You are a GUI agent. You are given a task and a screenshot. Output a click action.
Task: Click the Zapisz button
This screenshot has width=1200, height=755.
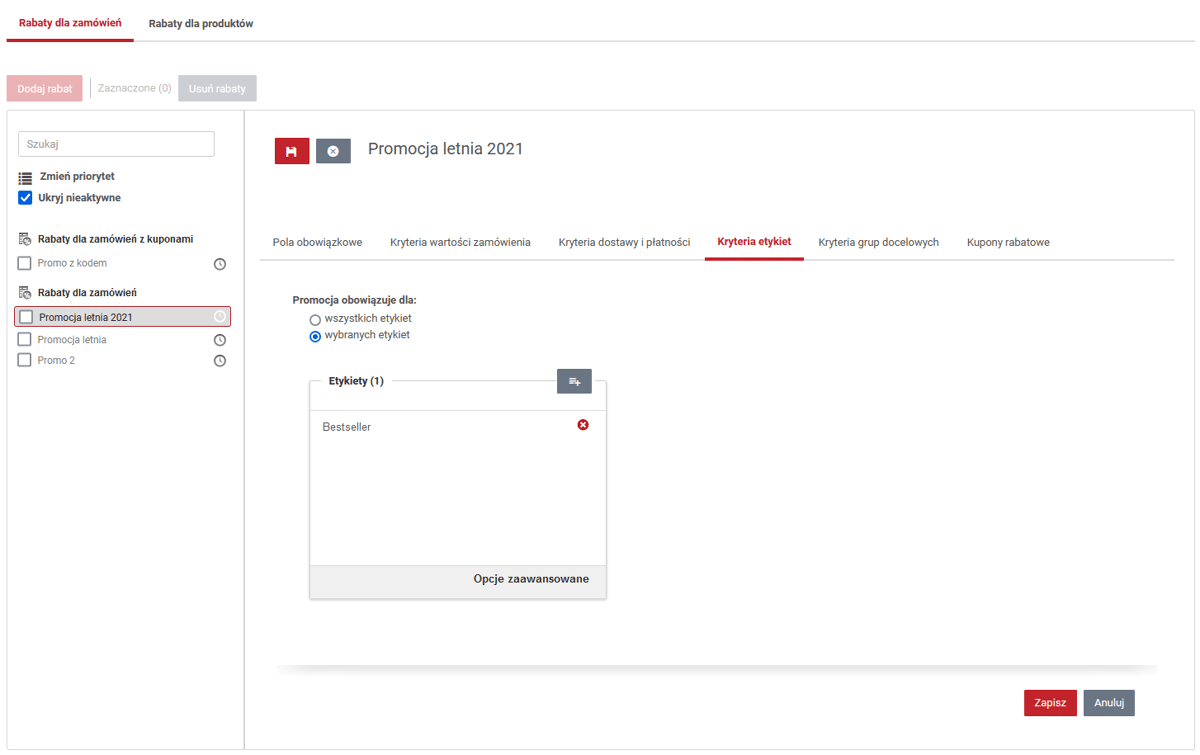coord(1050,703)
